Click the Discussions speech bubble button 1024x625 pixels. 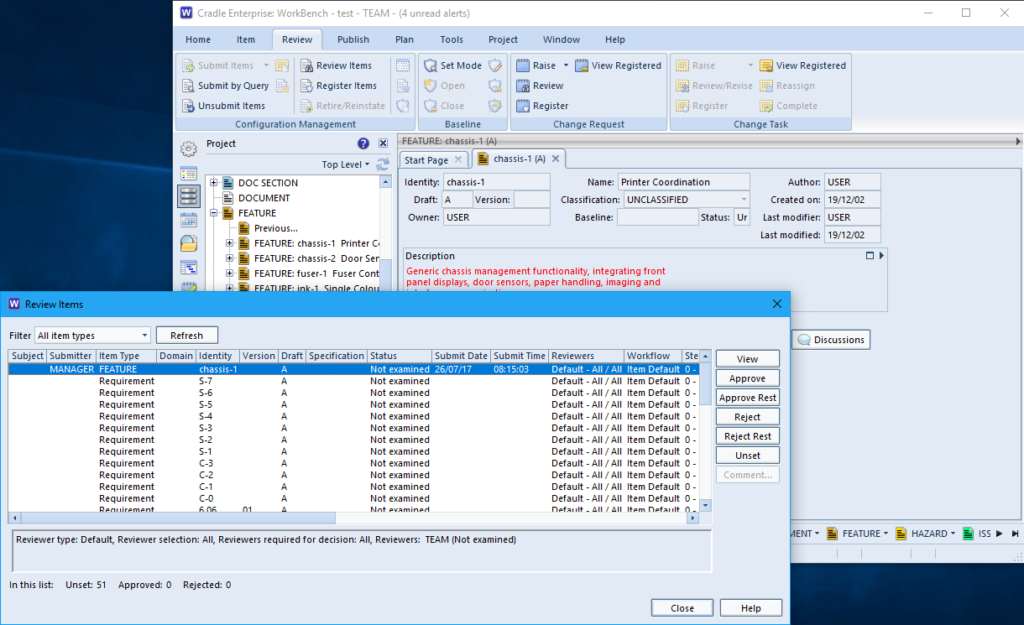coord(831,340)
